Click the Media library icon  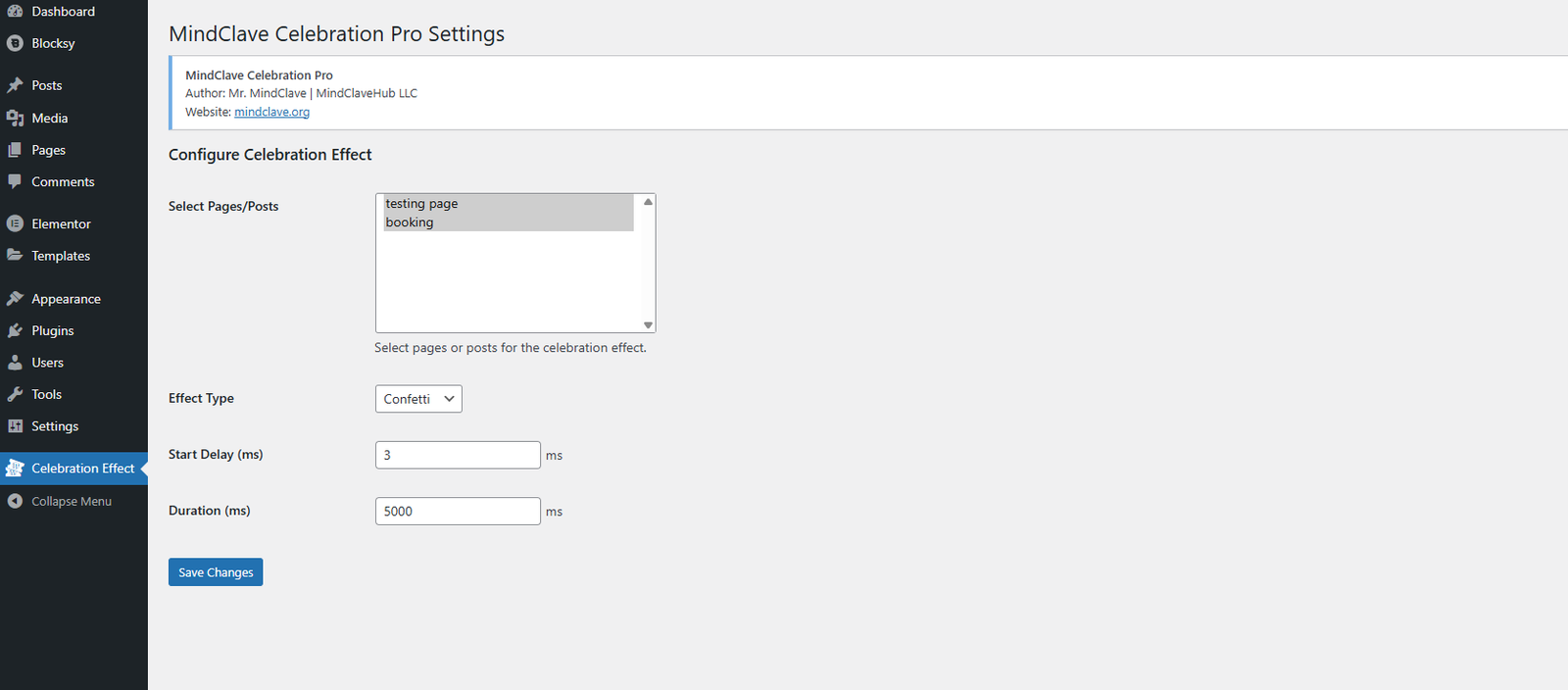tap(15, 118)
